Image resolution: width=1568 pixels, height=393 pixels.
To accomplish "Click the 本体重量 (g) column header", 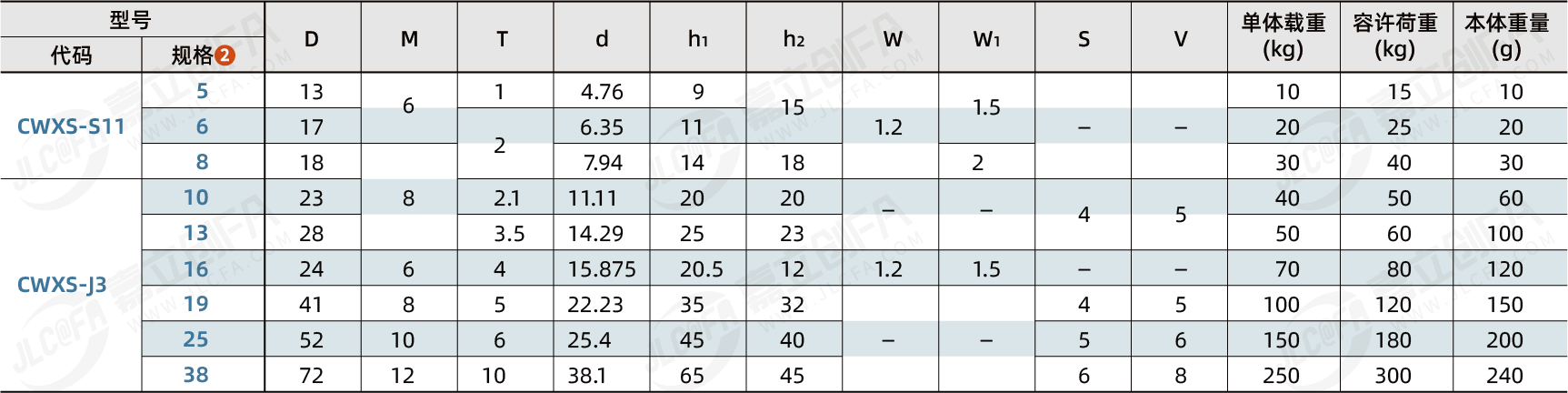I will 1507,36.
